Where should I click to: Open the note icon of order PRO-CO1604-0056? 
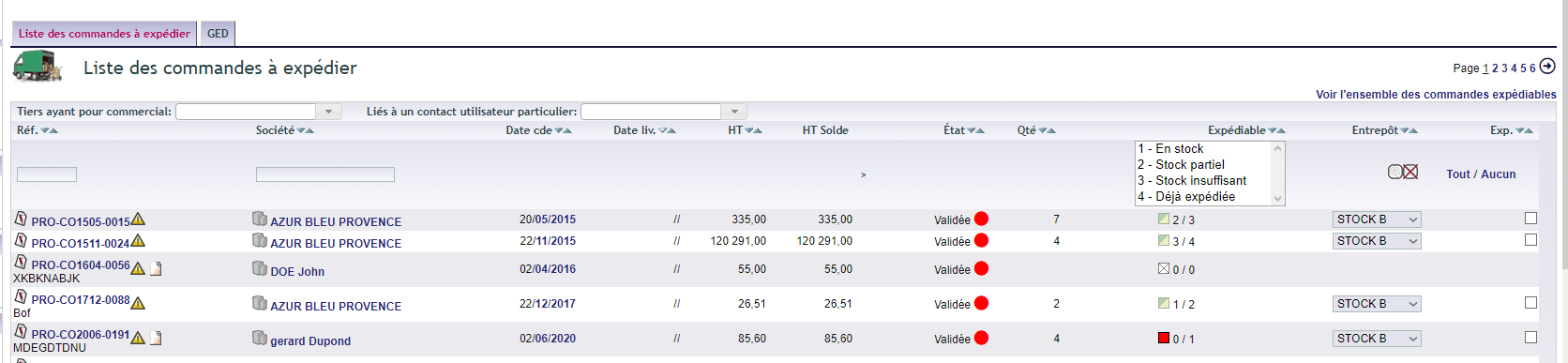tap(157, 268)
